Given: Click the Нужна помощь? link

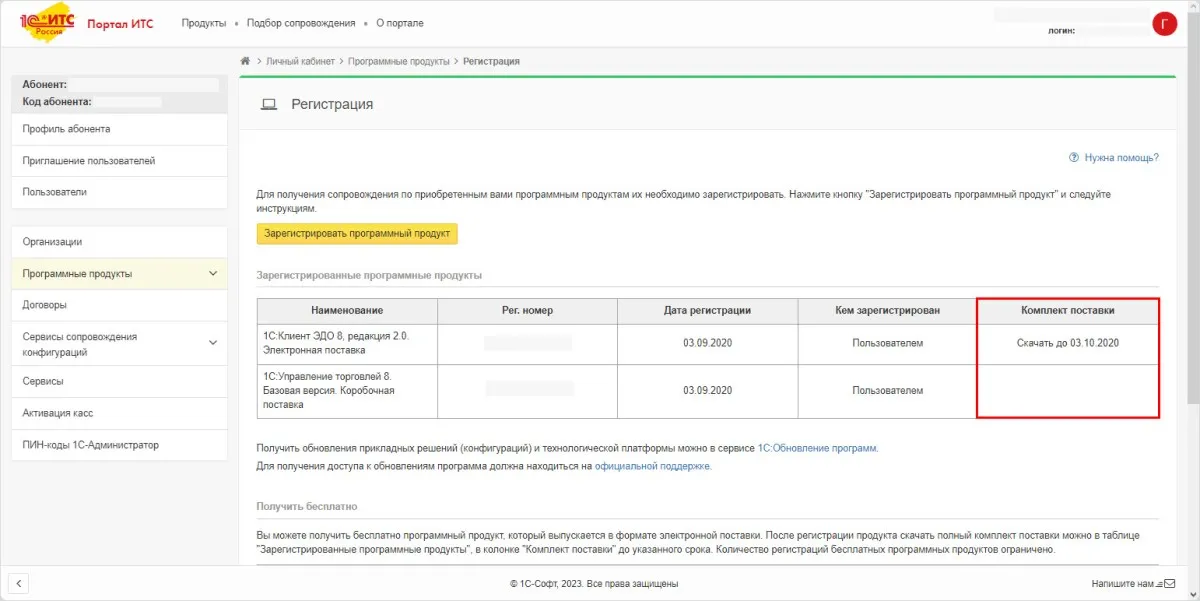Looking at the screenshot, I should 1121,157.
